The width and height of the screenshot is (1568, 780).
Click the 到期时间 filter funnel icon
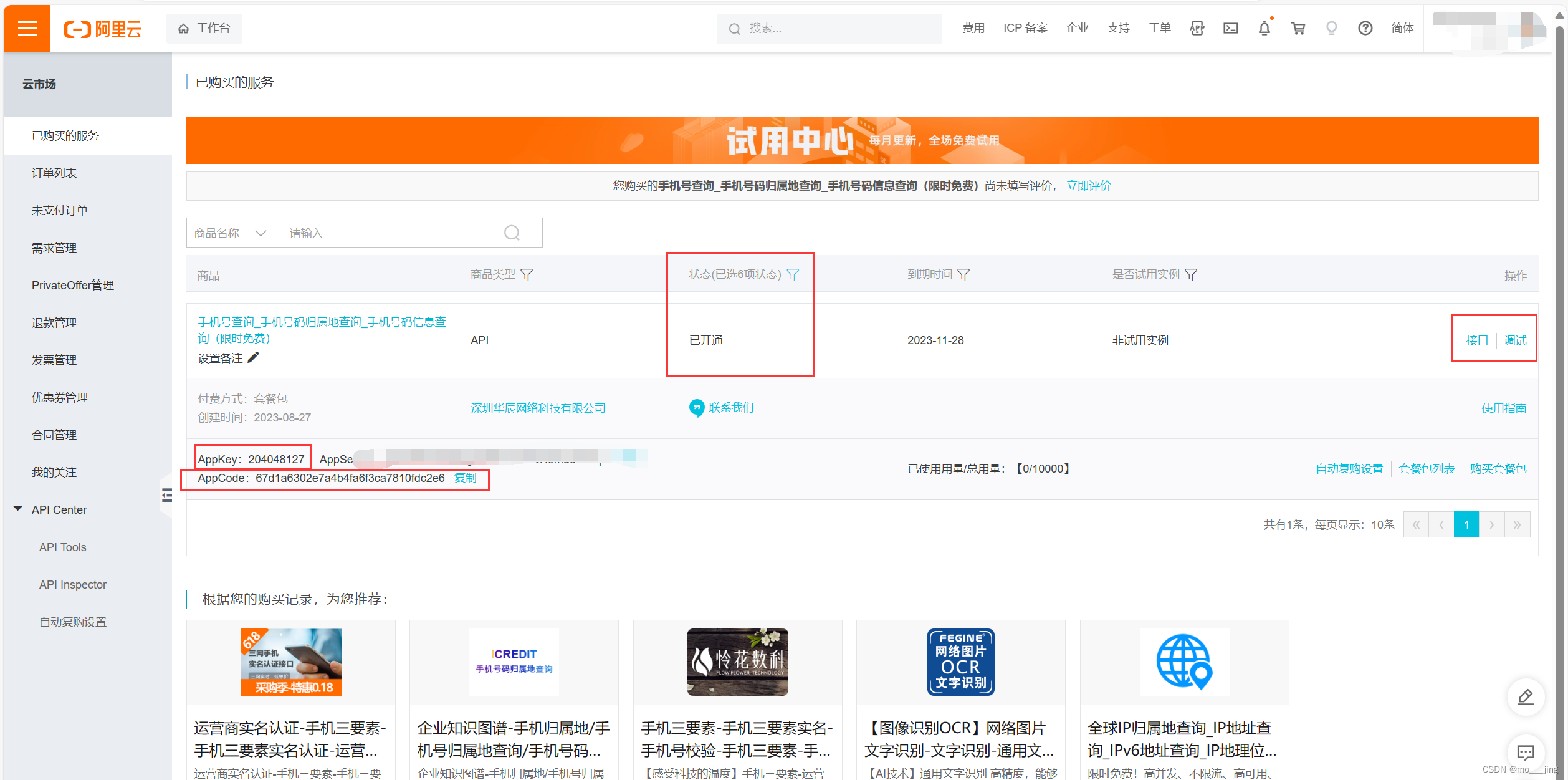click(x=963, y=274)
